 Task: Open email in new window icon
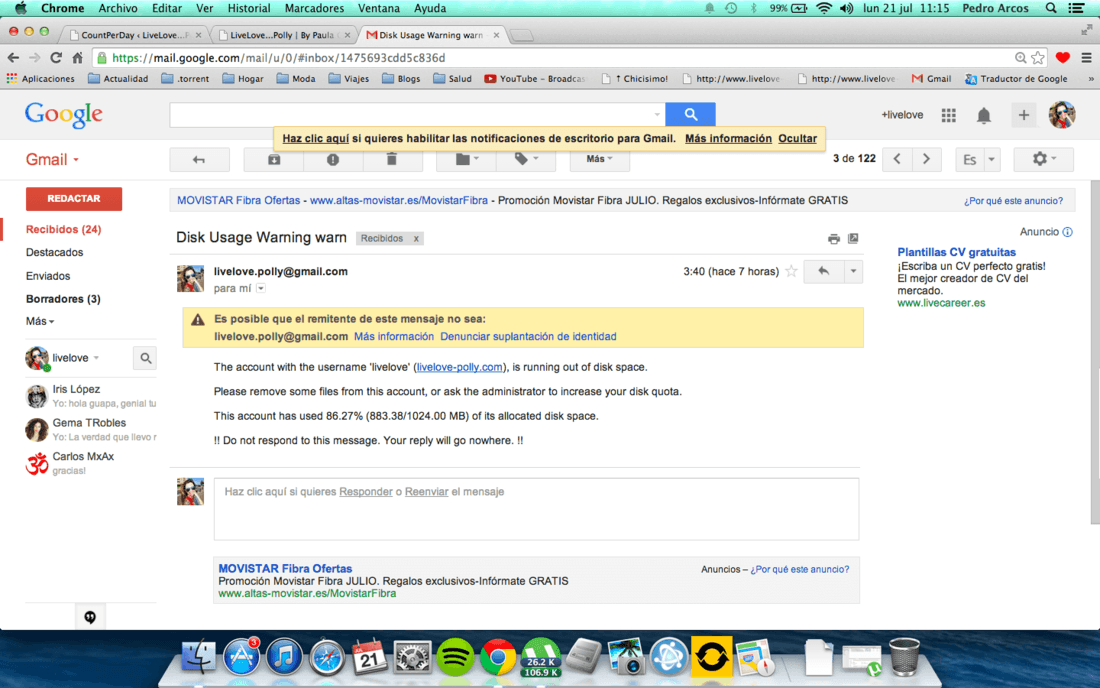point(853,238)
